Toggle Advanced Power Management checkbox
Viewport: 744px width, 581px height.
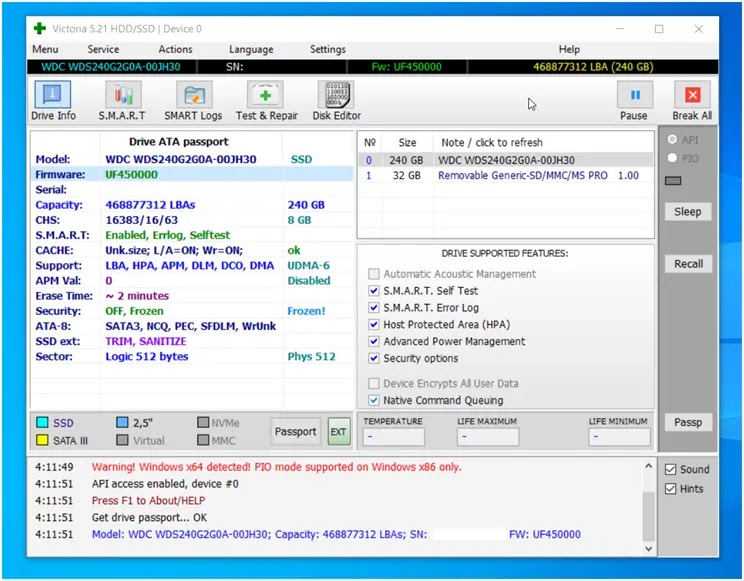click(x=374, y=341)
